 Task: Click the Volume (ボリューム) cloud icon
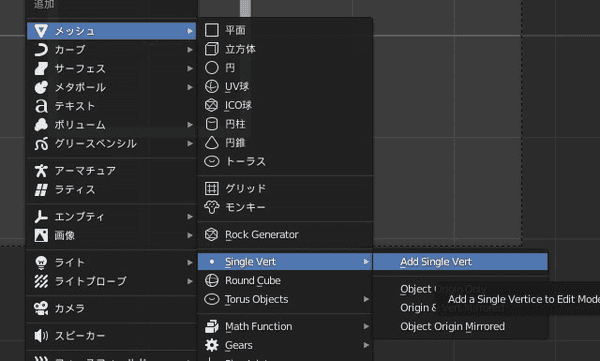coord(41,125)
